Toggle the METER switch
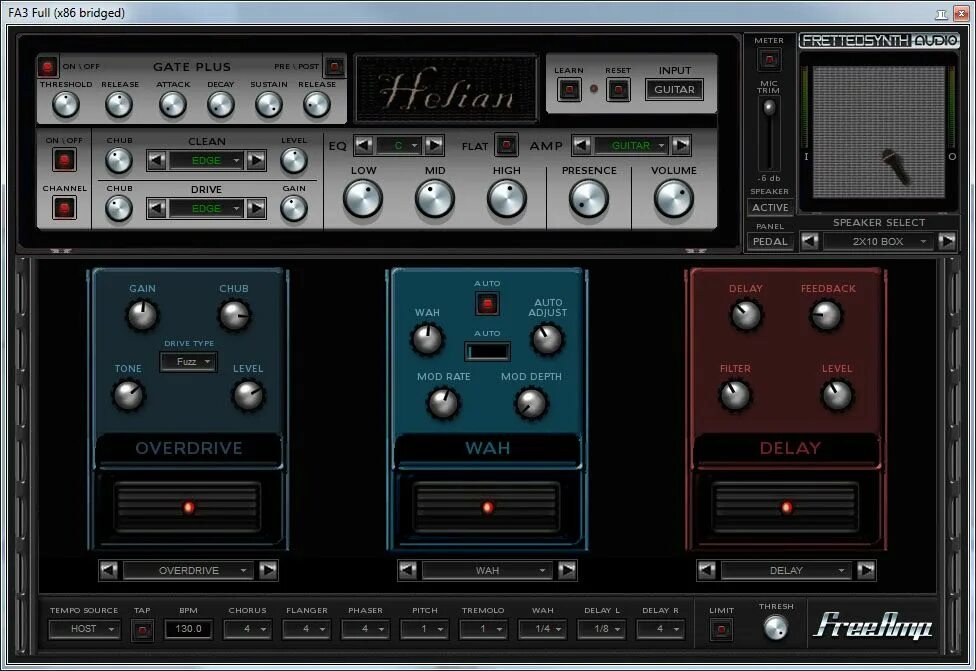 (769, 60)
